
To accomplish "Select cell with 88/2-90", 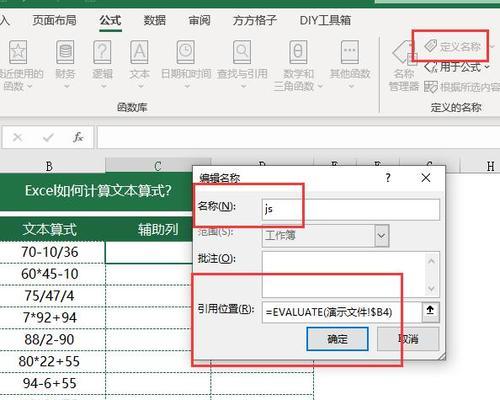I will pos(49,340).
